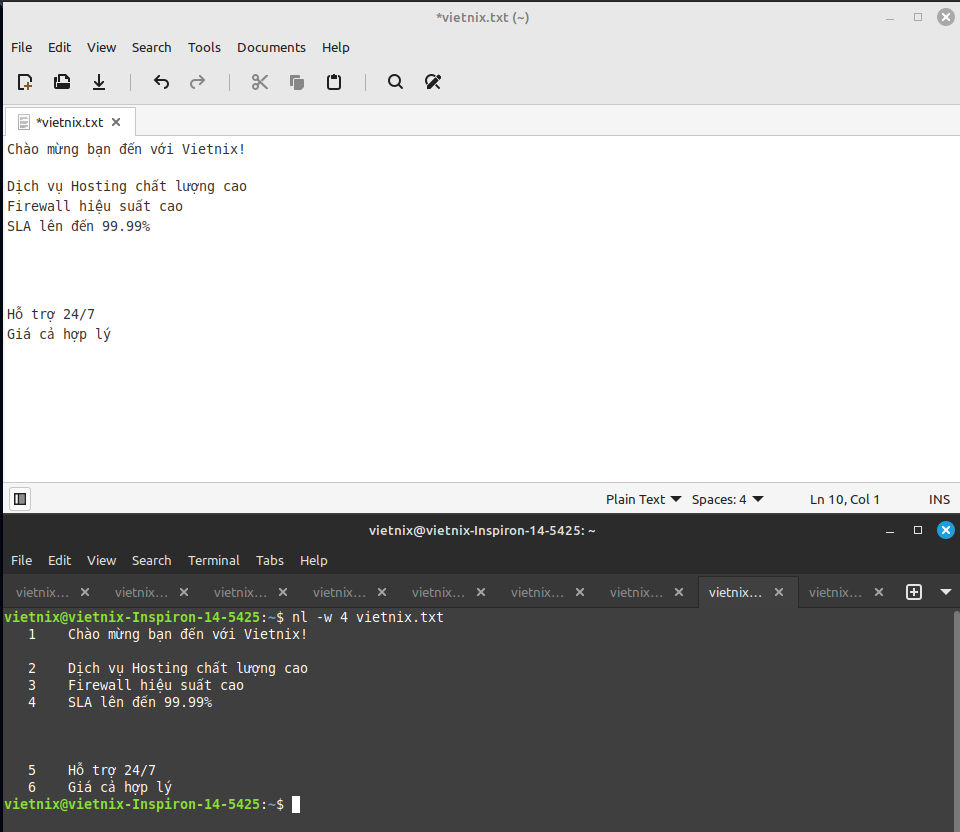Close the last terminal tab

[x=879, y=592]
